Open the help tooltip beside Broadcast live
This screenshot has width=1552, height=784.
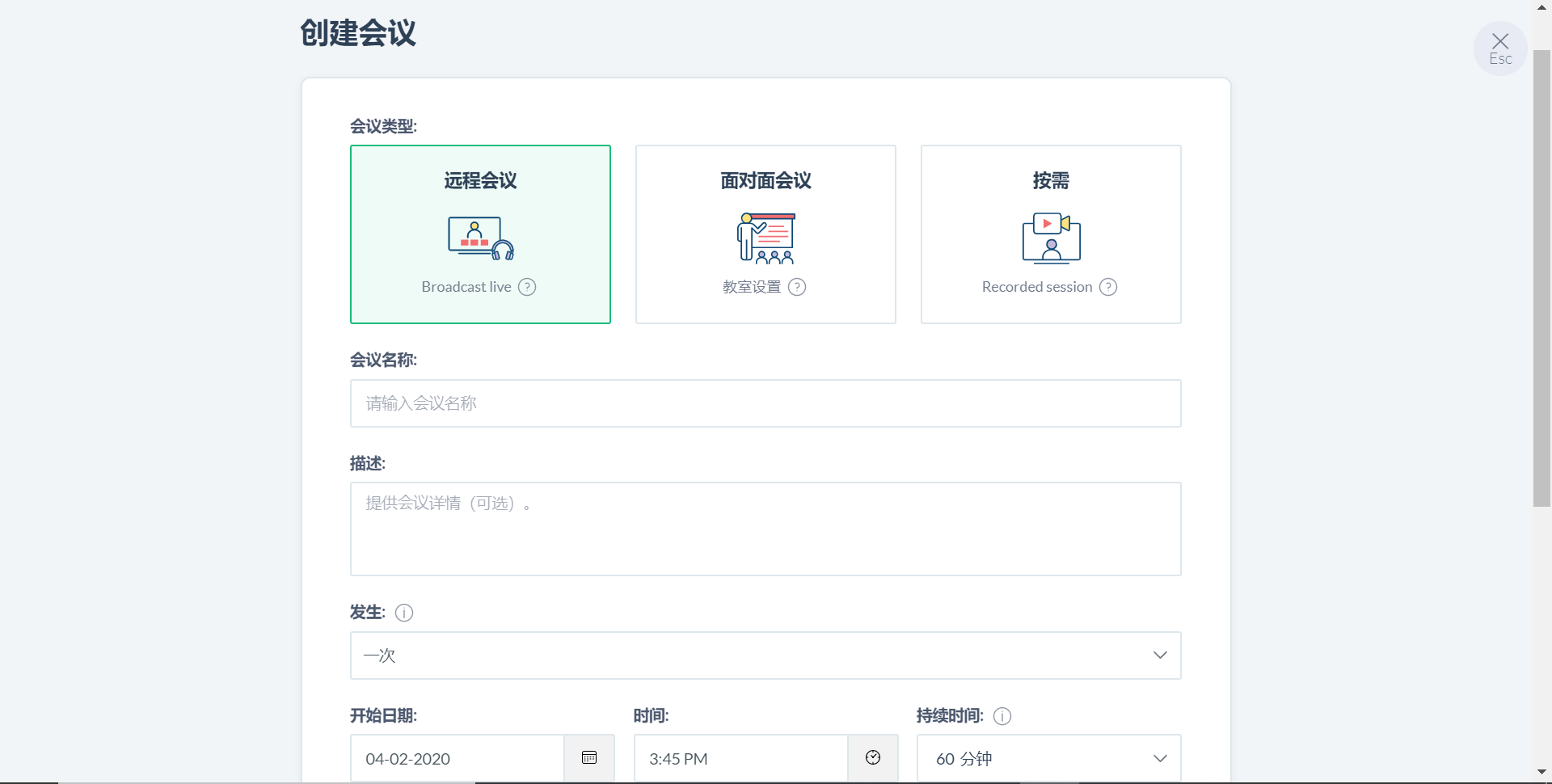(x=526, y=286)
